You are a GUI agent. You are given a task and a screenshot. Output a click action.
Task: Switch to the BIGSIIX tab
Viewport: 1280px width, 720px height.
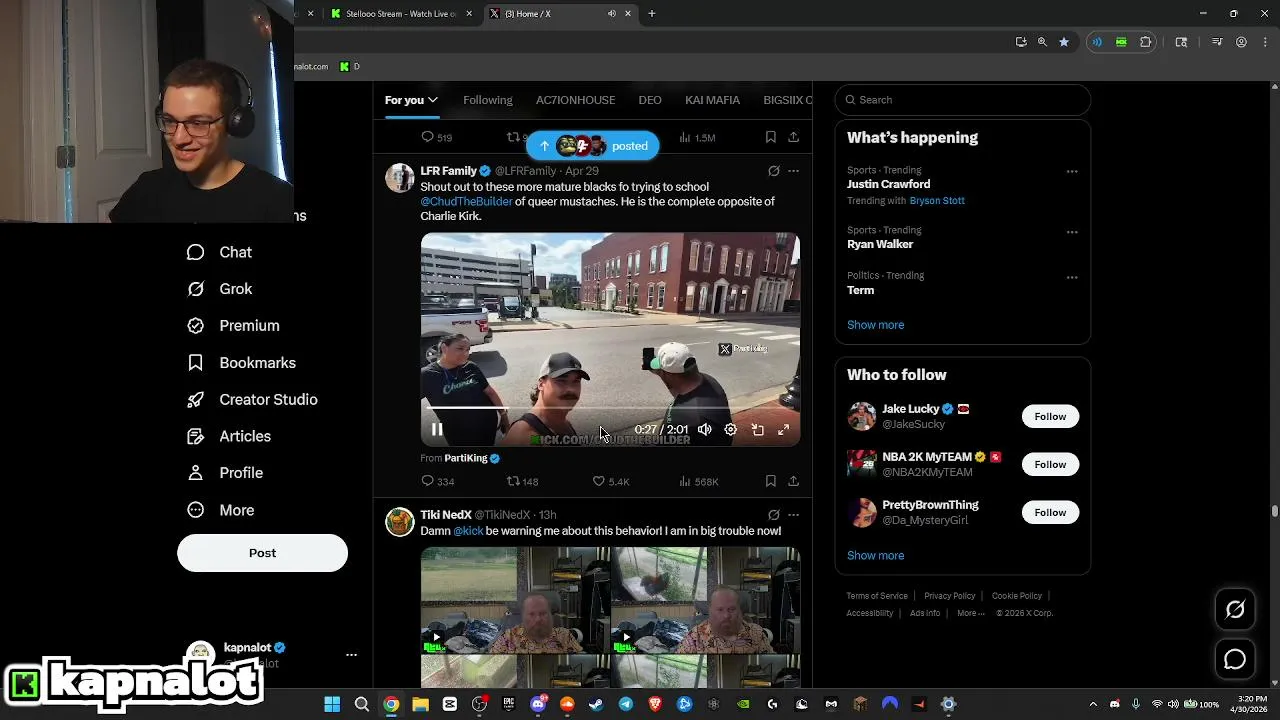(787, 100)
